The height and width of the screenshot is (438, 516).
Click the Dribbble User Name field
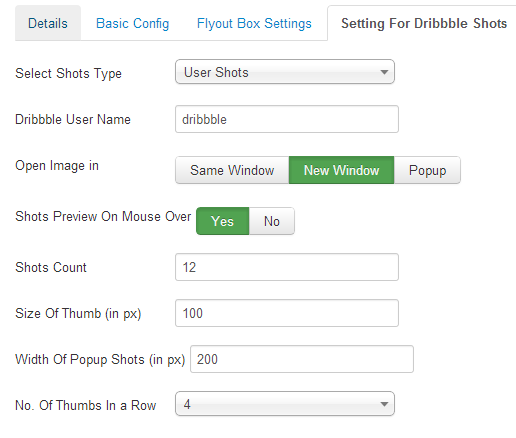click(287, 119)
